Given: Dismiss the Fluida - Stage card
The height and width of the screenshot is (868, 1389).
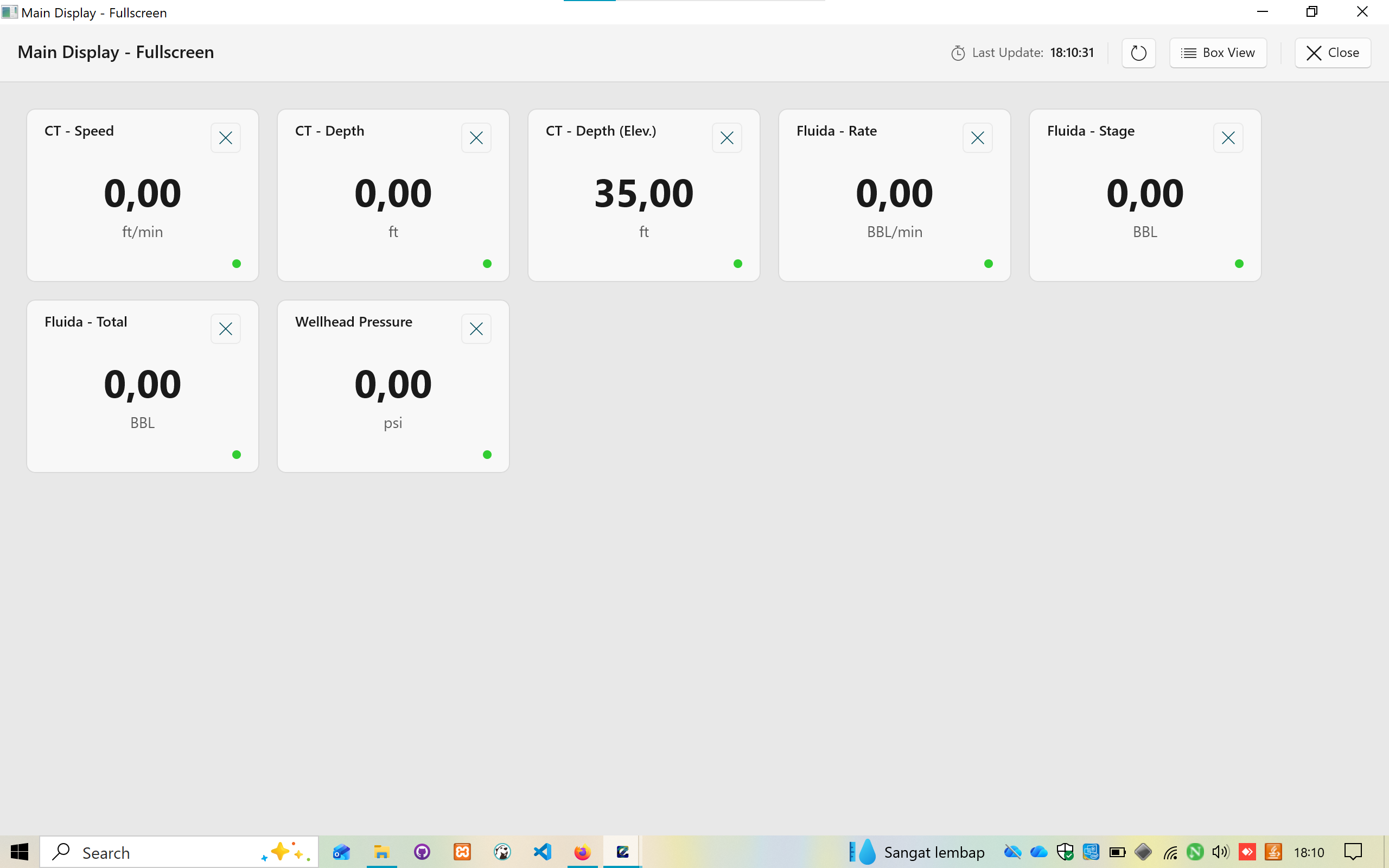Looking at the screenshot, I should tap(1228, 137).
